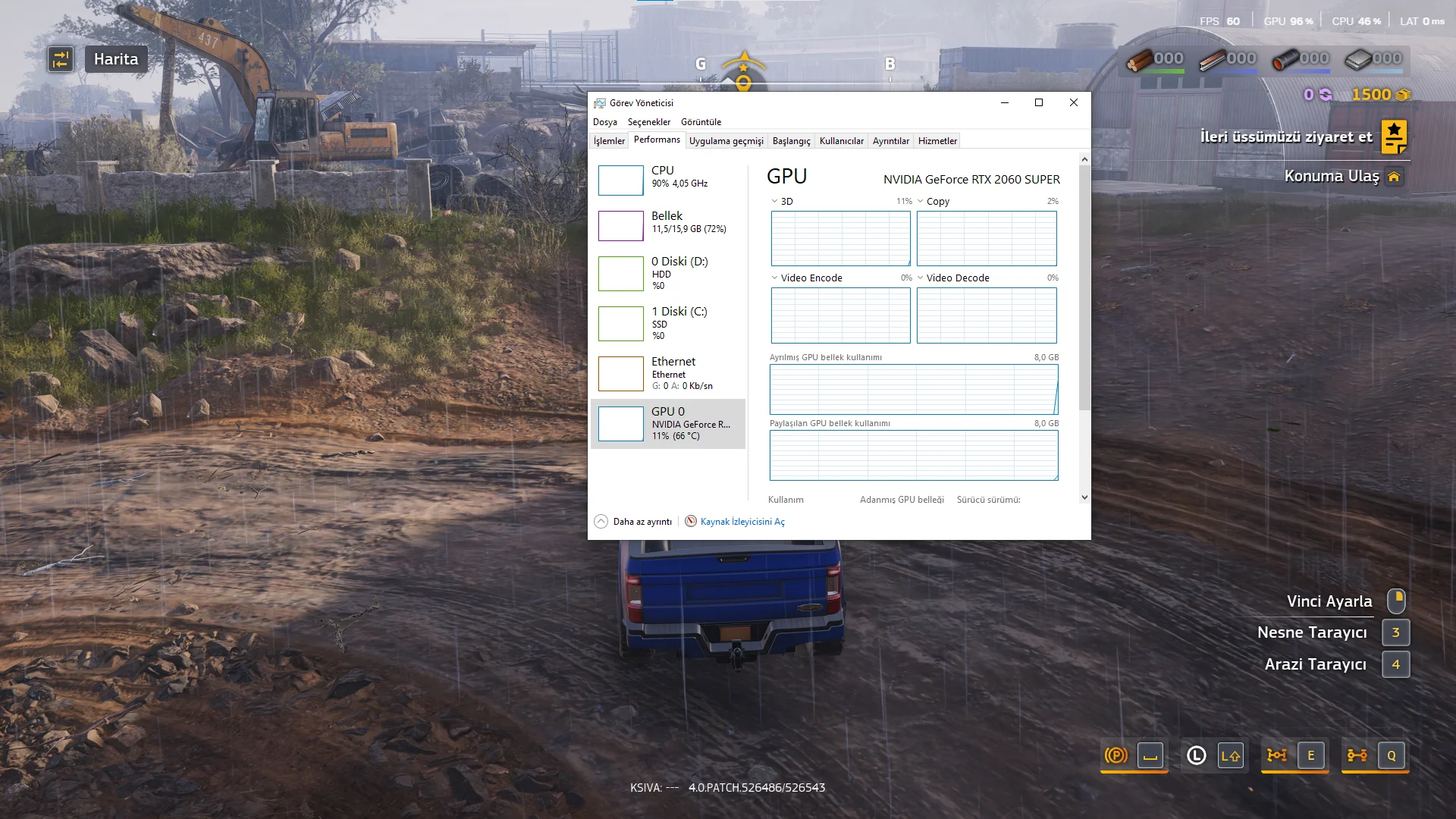Click the home icon next to Konuma Ulaş

pyautogui.click(x=1394, y=177)
